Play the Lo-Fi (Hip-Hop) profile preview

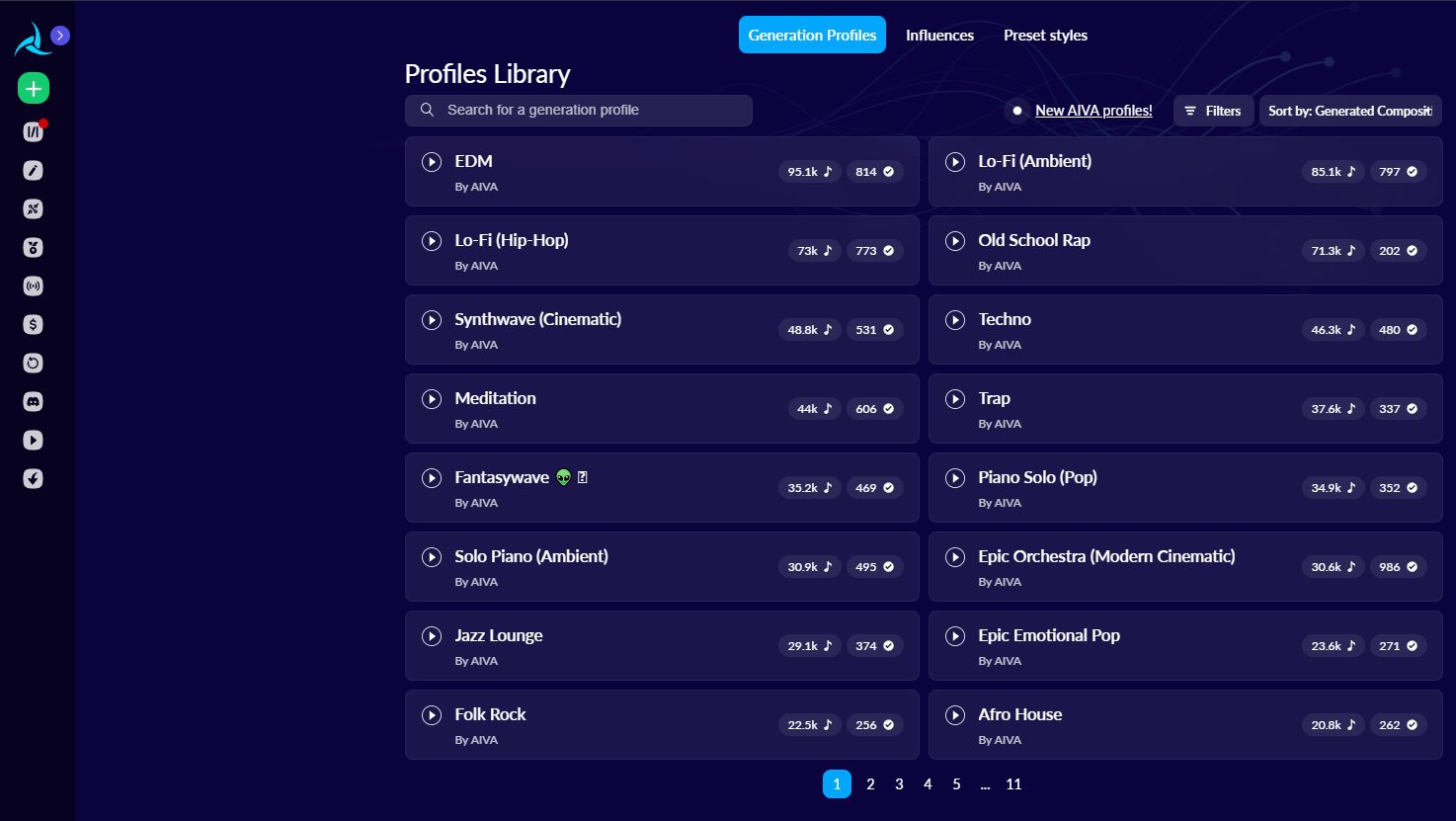click(x=432, y=241)
